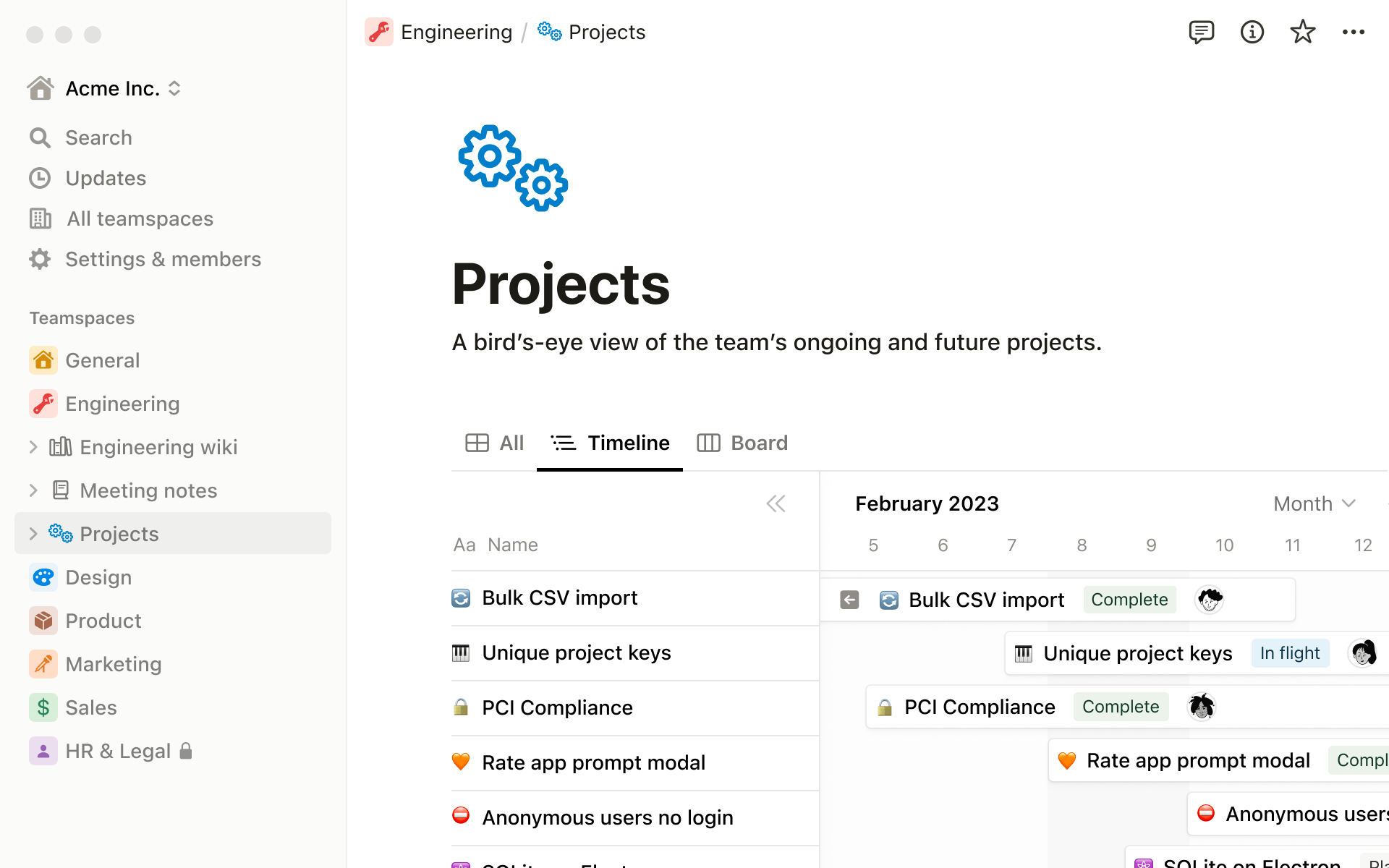Viewport: 1389px width, 868px height.
Task: Open the Month dropdown selector
Action: point(1314,503)
